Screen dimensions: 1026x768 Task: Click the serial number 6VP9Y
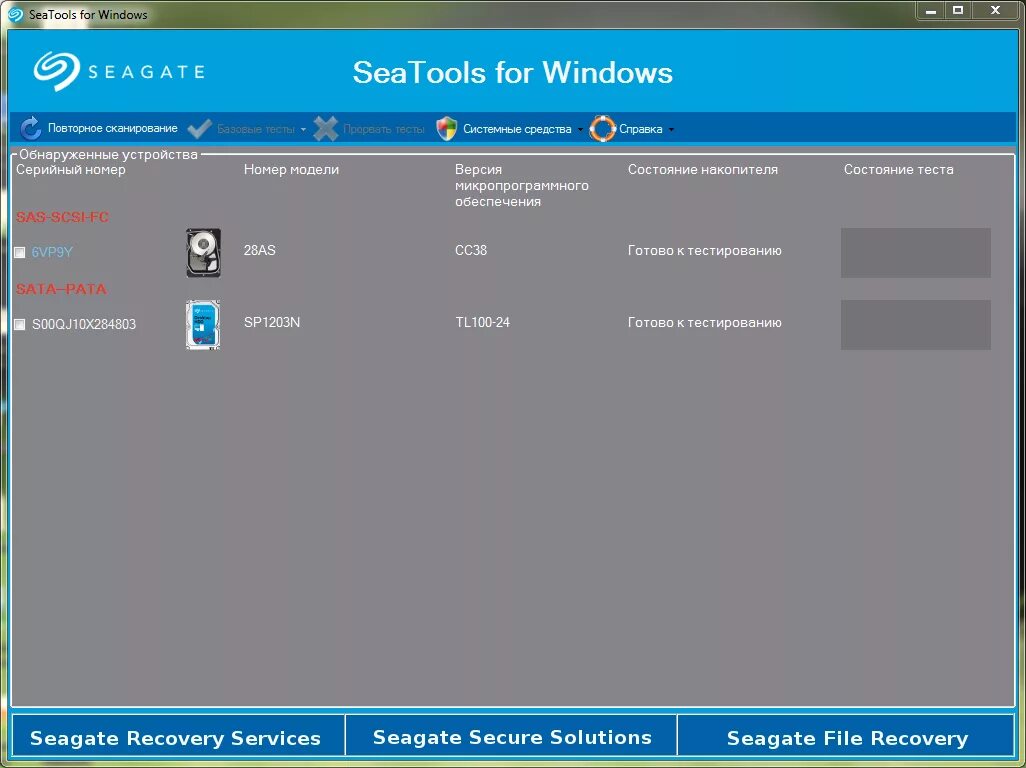click(x=52, y=253)
